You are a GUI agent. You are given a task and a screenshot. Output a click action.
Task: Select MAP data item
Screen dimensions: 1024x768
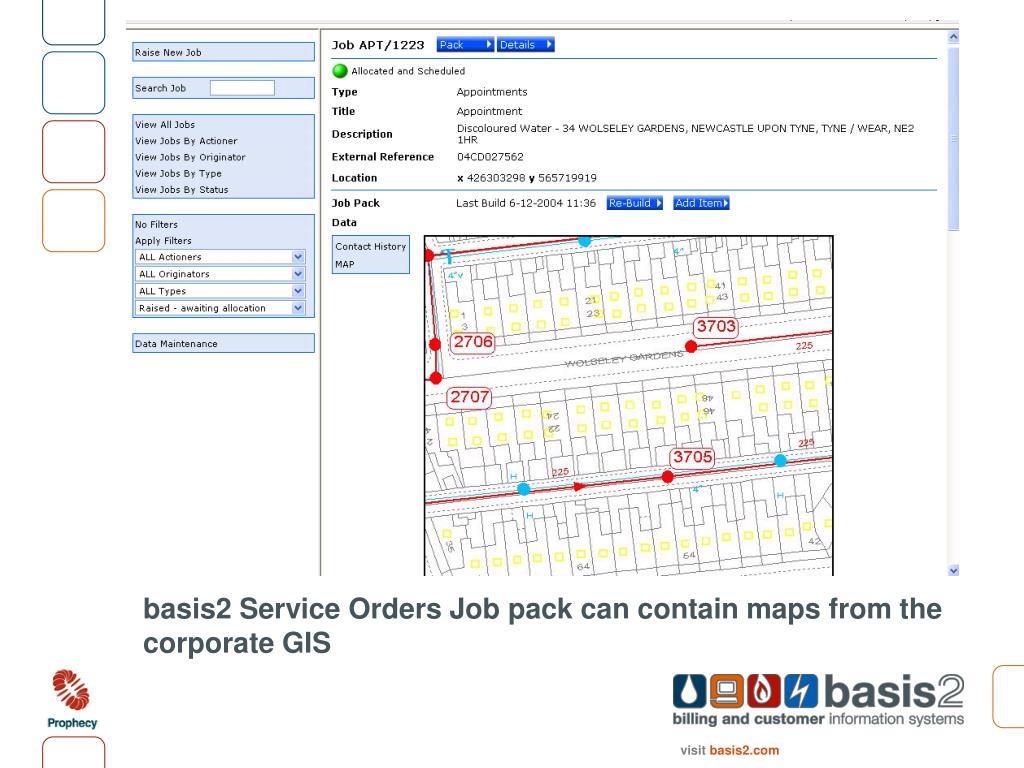coord(345,264)
